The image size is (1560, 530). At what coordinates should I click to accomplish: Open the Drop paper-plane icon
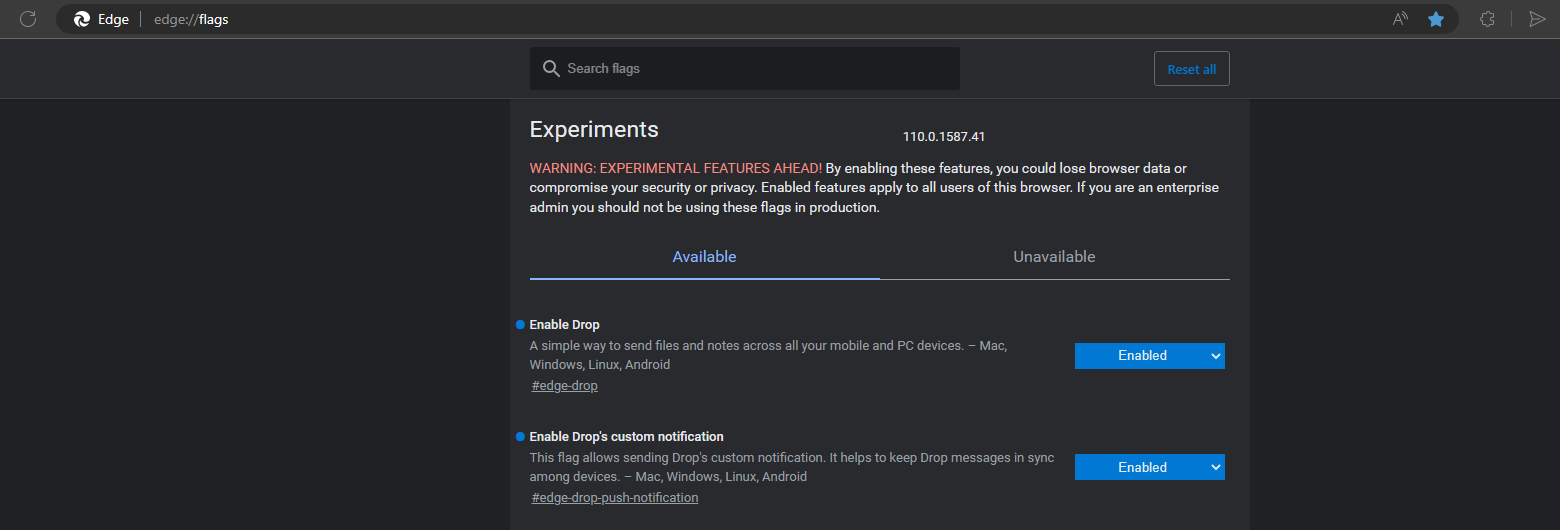tap(1537, 19)
